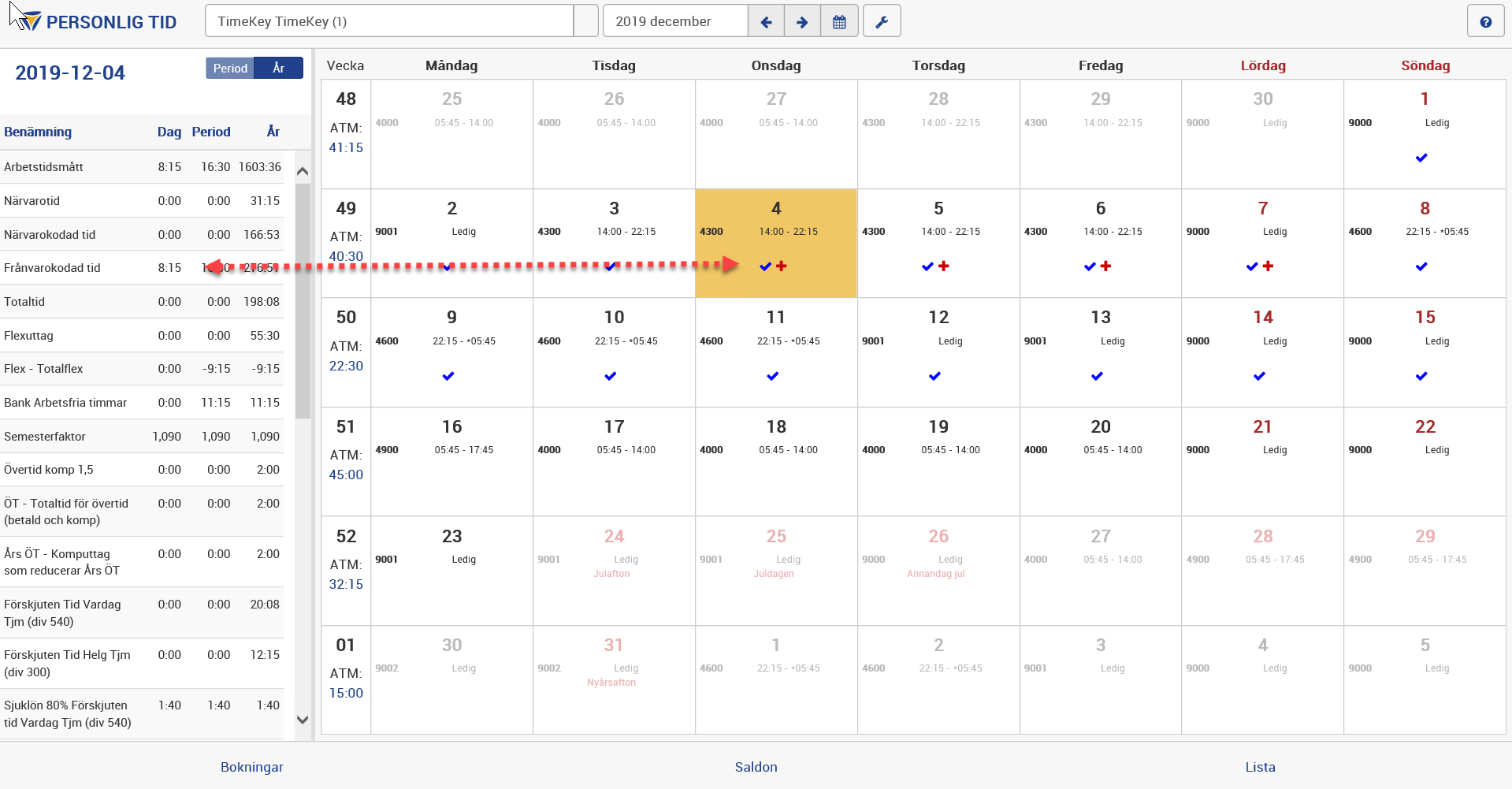Click the Semesterfaktor row
The image size is (1512, 789).
(142, 437)
